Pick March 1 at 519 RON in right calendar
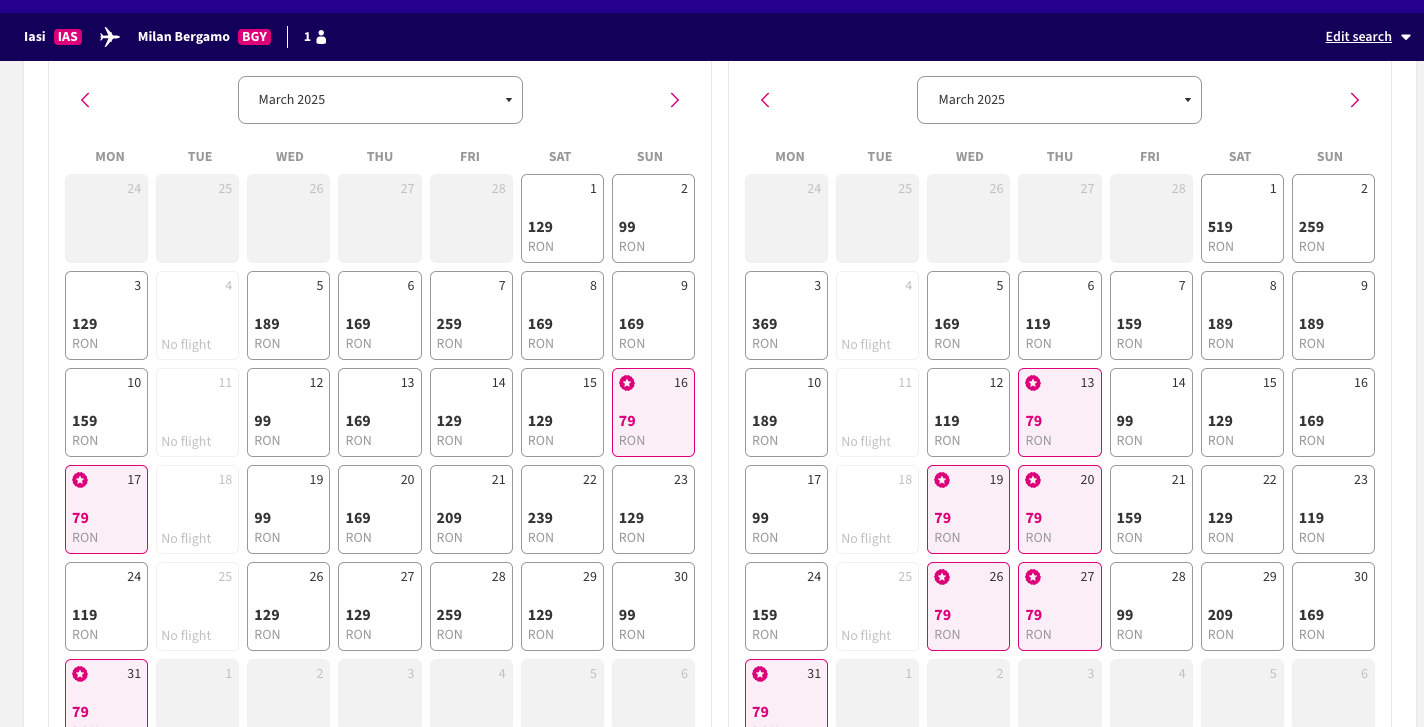The image size is (1424, 727). [x=1242, y=219]
